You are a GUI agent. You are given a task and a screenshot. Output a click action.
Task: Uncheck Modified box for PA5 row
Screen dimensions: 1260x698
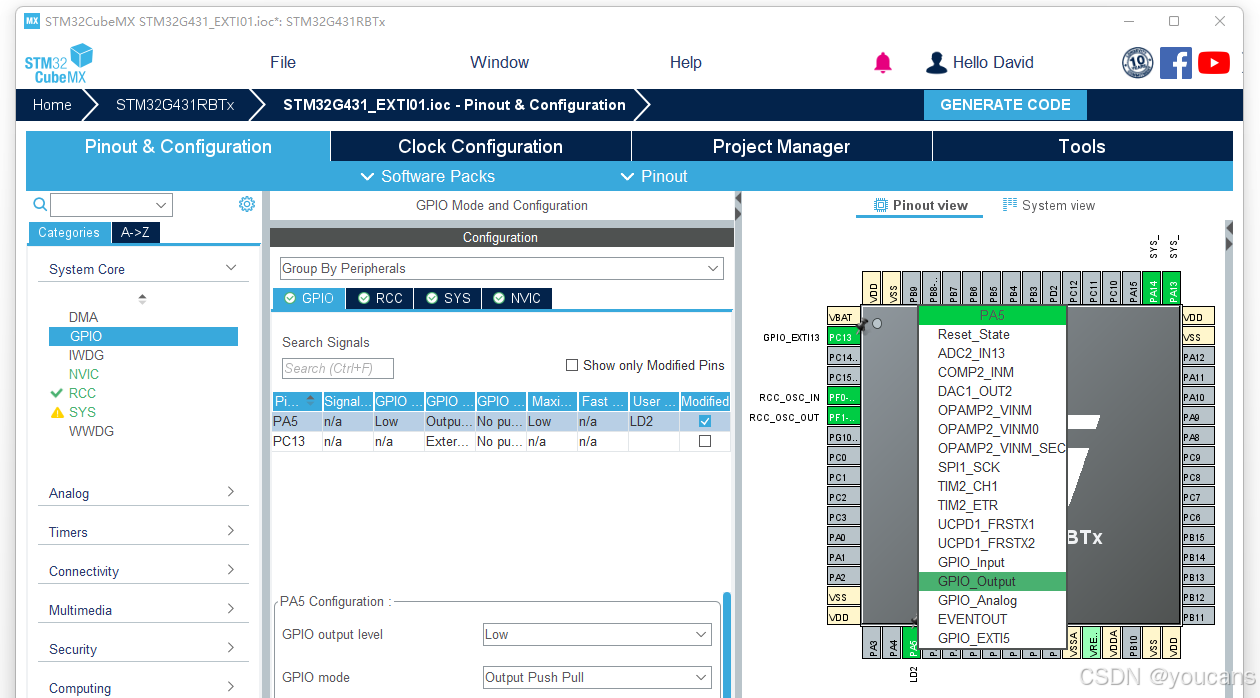coord(705,421)
